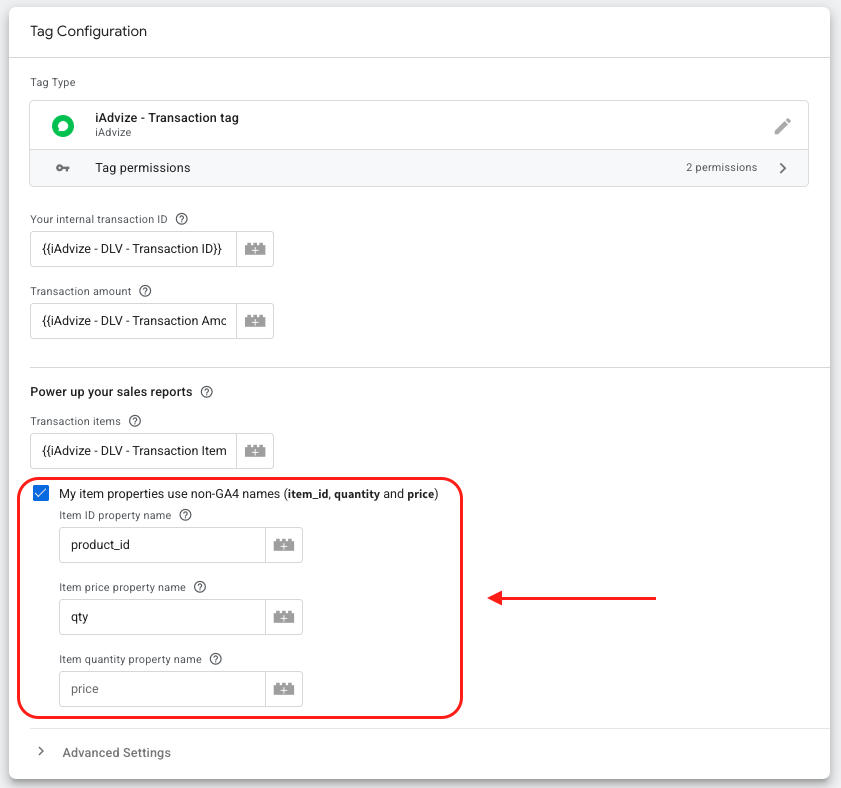Click the Item ID property name input containing product_id
Viewport: 841px width, 788px height.
coord(161,545)
